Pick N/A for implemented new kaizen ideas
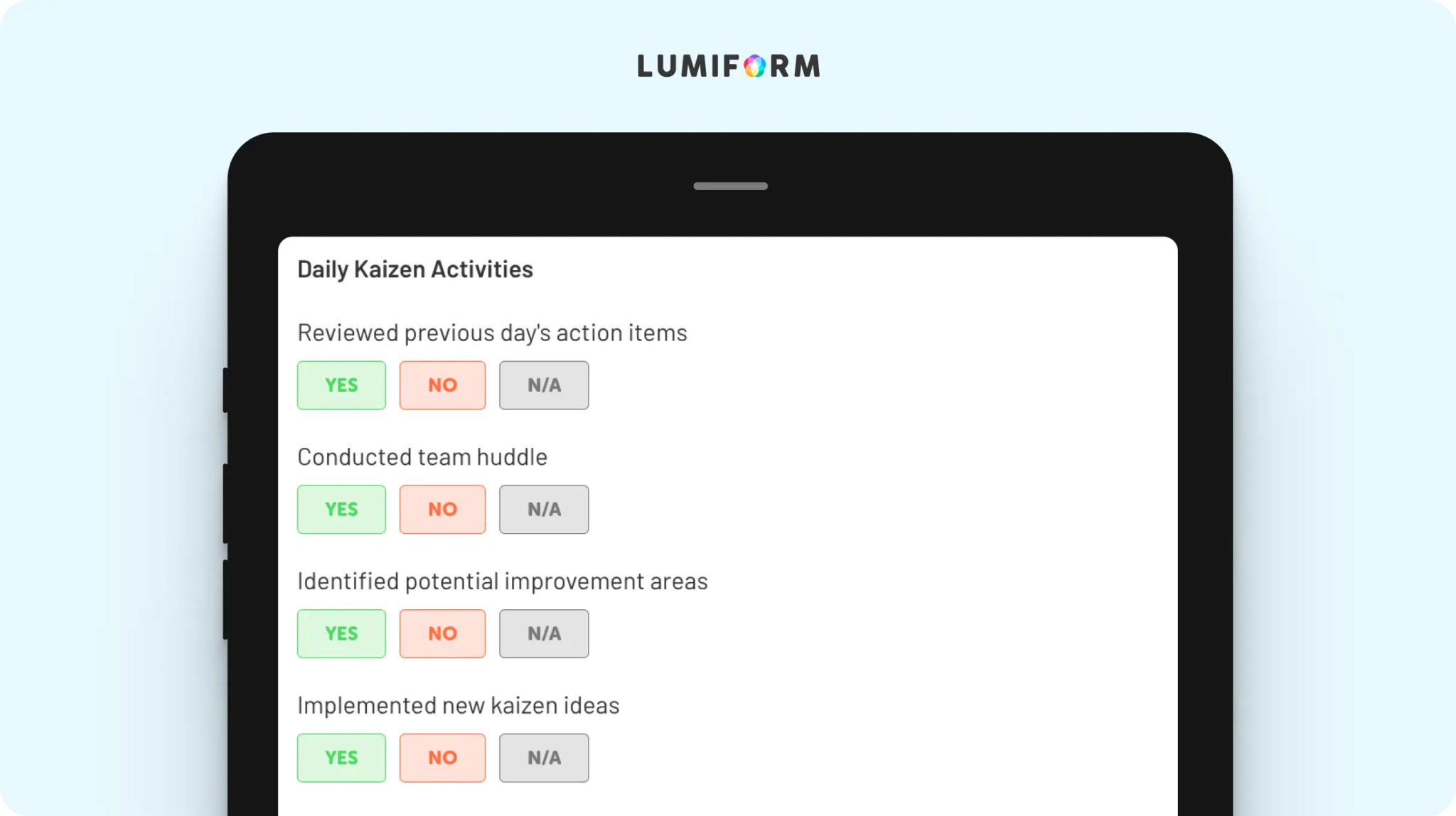Screen dimensions: 1456x816 [x=544, y=758]
